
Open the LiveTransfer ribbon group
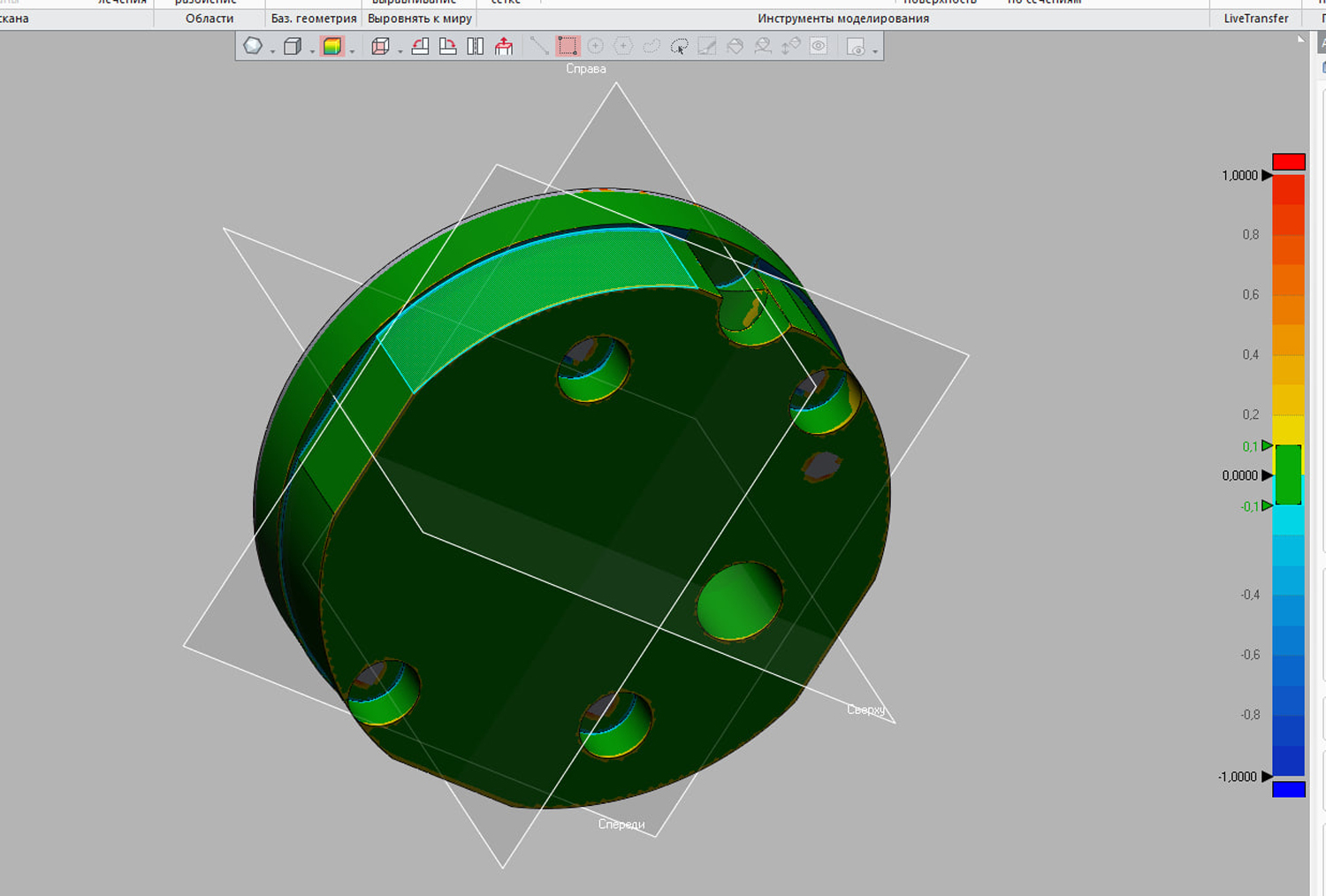coord(1256,19)
